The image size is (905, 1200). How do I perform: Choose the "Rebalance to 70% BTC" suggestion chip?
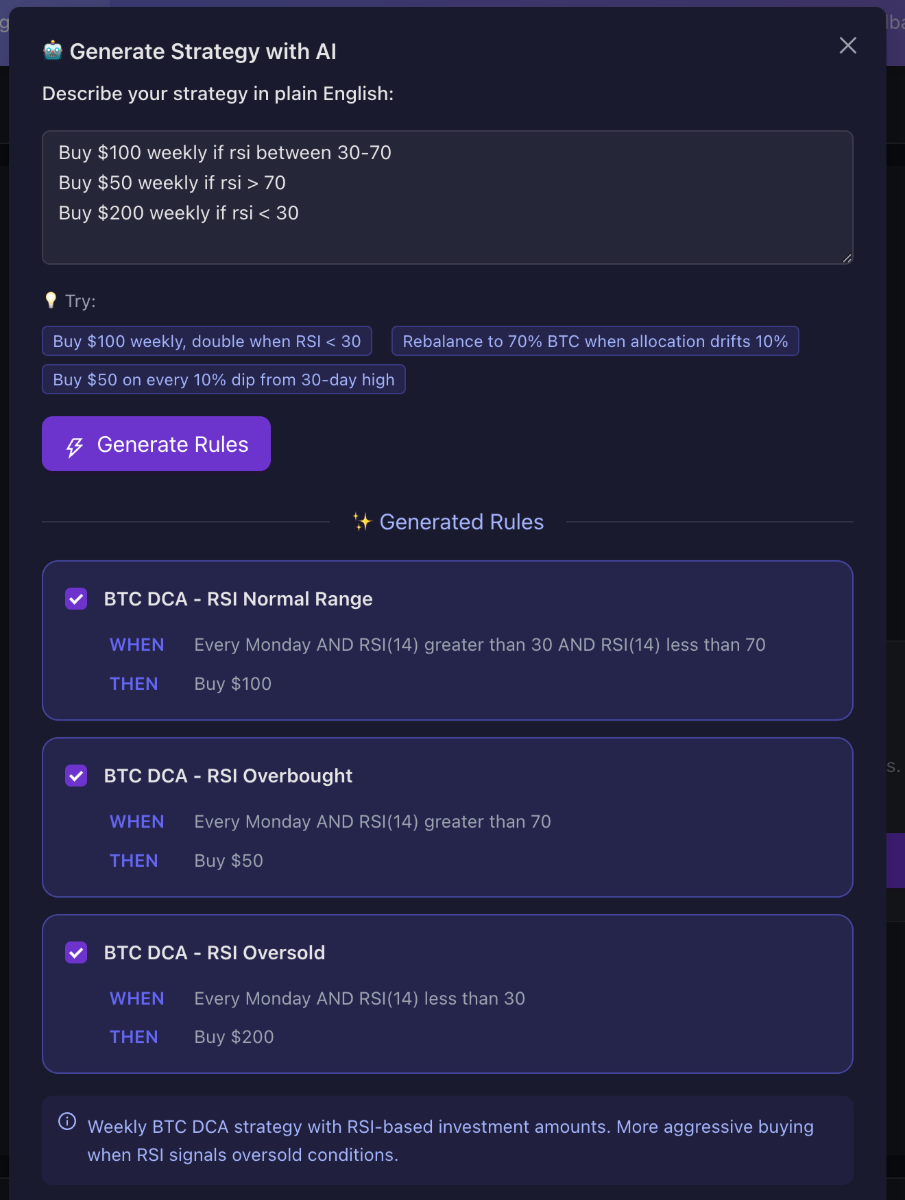tap(595, 341)
